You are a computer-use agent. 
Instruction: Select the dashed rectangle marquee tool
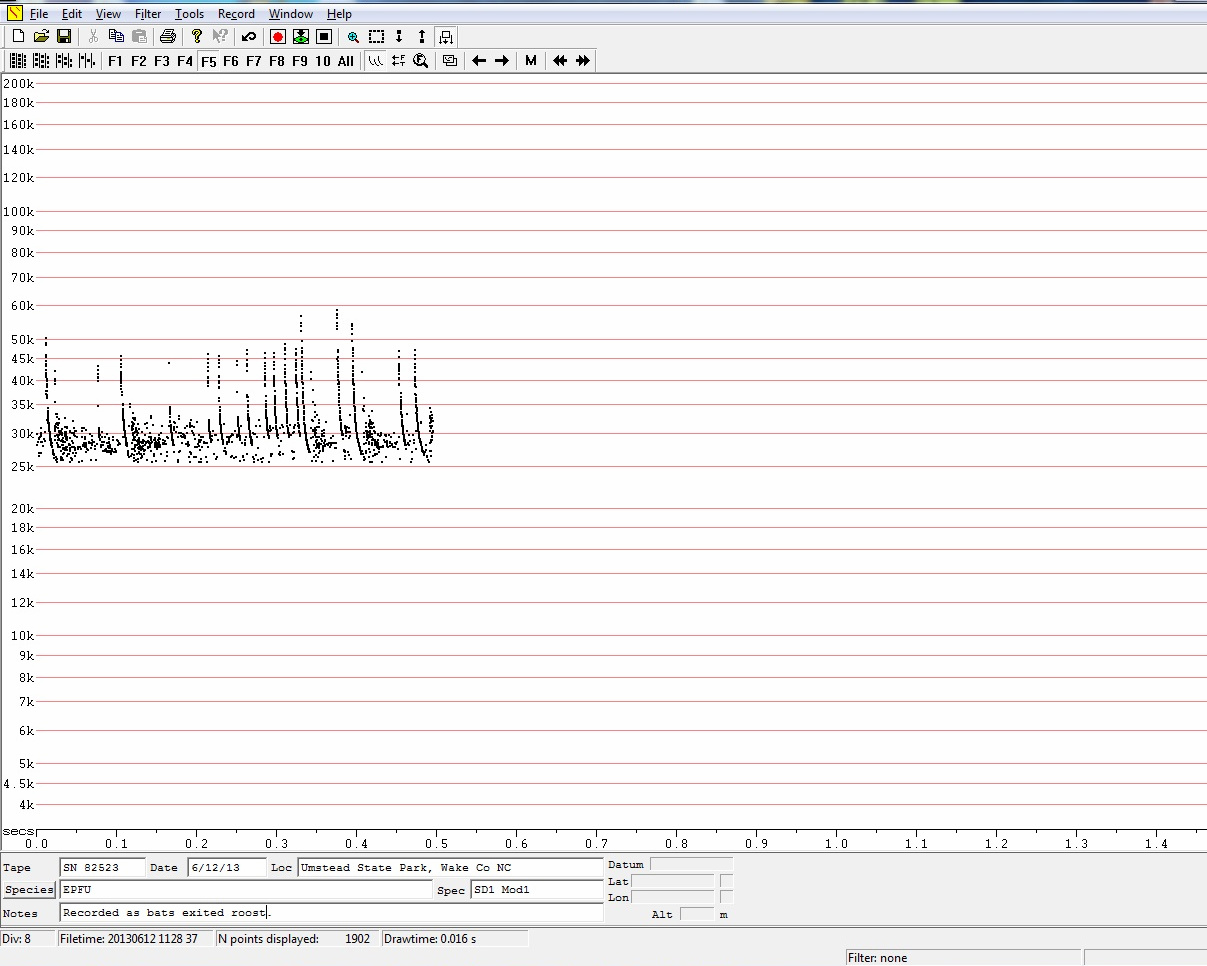click(376, 36)
